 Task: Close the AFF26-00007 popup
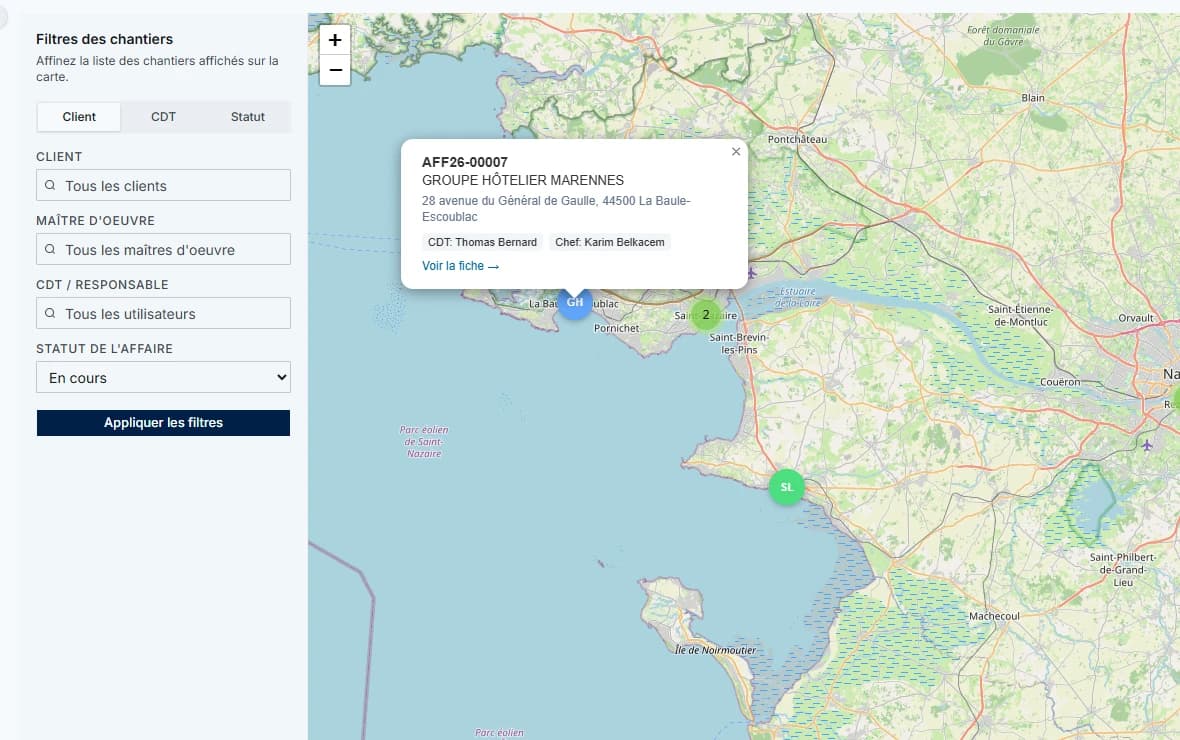click(736, 151)
